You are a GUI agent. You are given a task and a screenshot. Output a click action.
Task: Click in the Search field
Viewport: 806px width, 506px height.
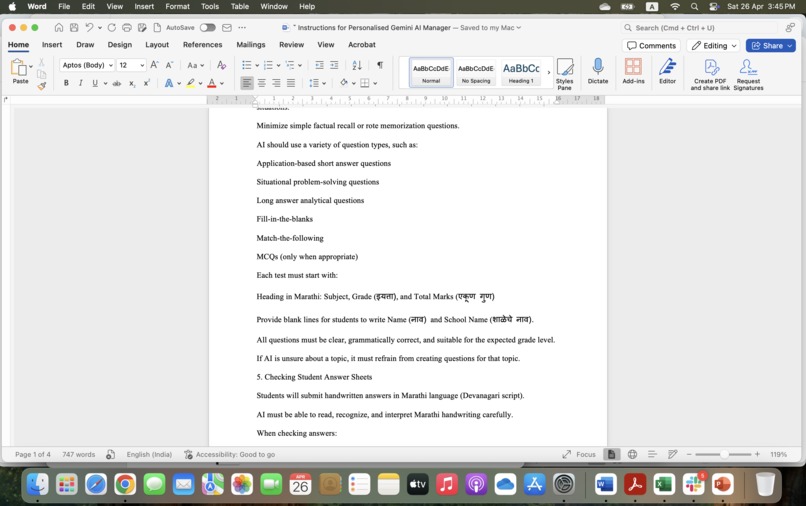pos(700,28)
